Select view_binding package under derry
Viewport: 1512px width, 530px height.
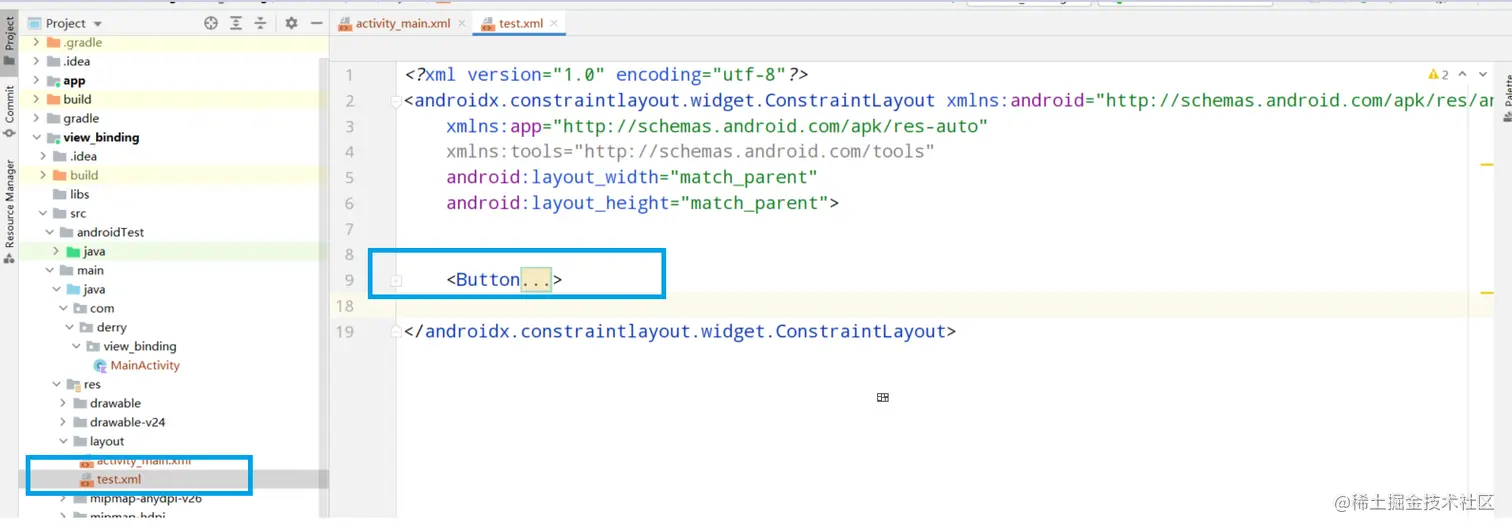click(140, 347)
